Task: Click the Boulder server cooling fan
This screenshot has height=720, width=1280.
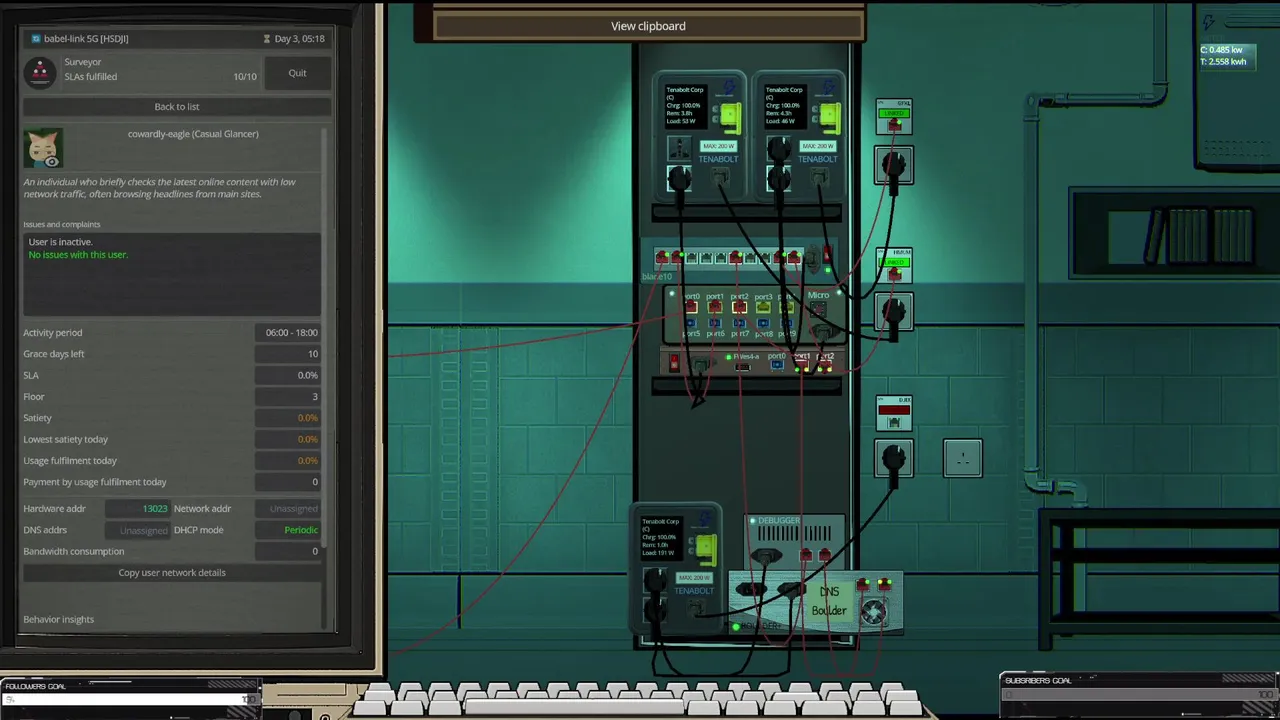Action: coord(874,613)
